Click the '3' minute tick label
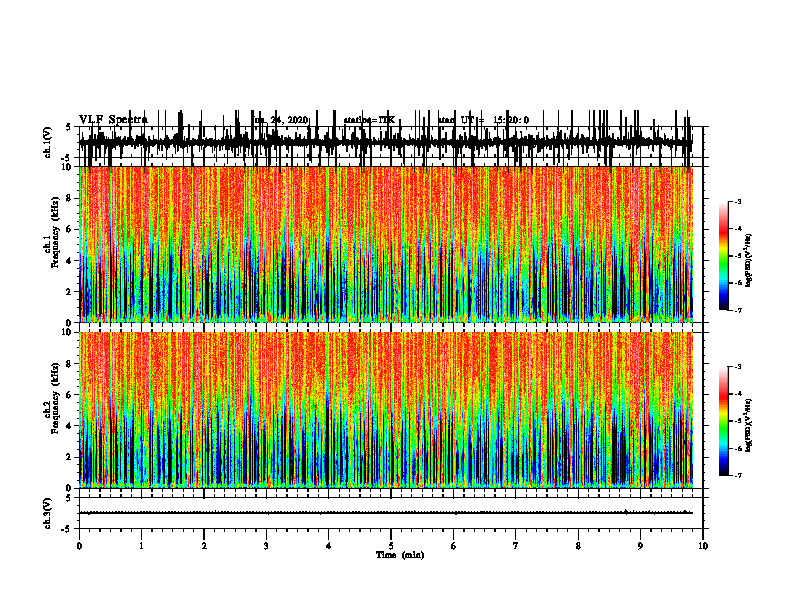 [x=266, y=546]
